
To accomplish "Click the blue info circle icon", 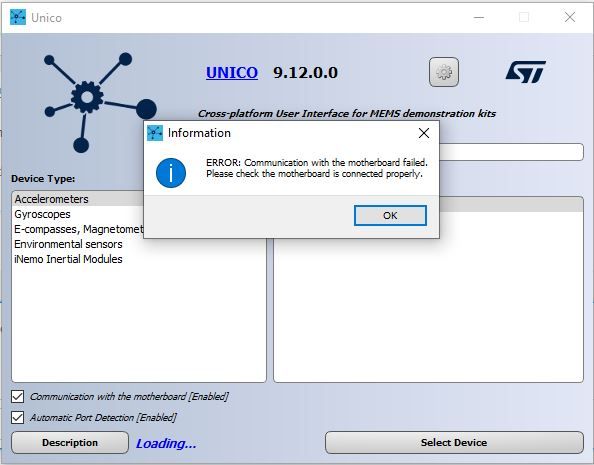I will [171, 173].
